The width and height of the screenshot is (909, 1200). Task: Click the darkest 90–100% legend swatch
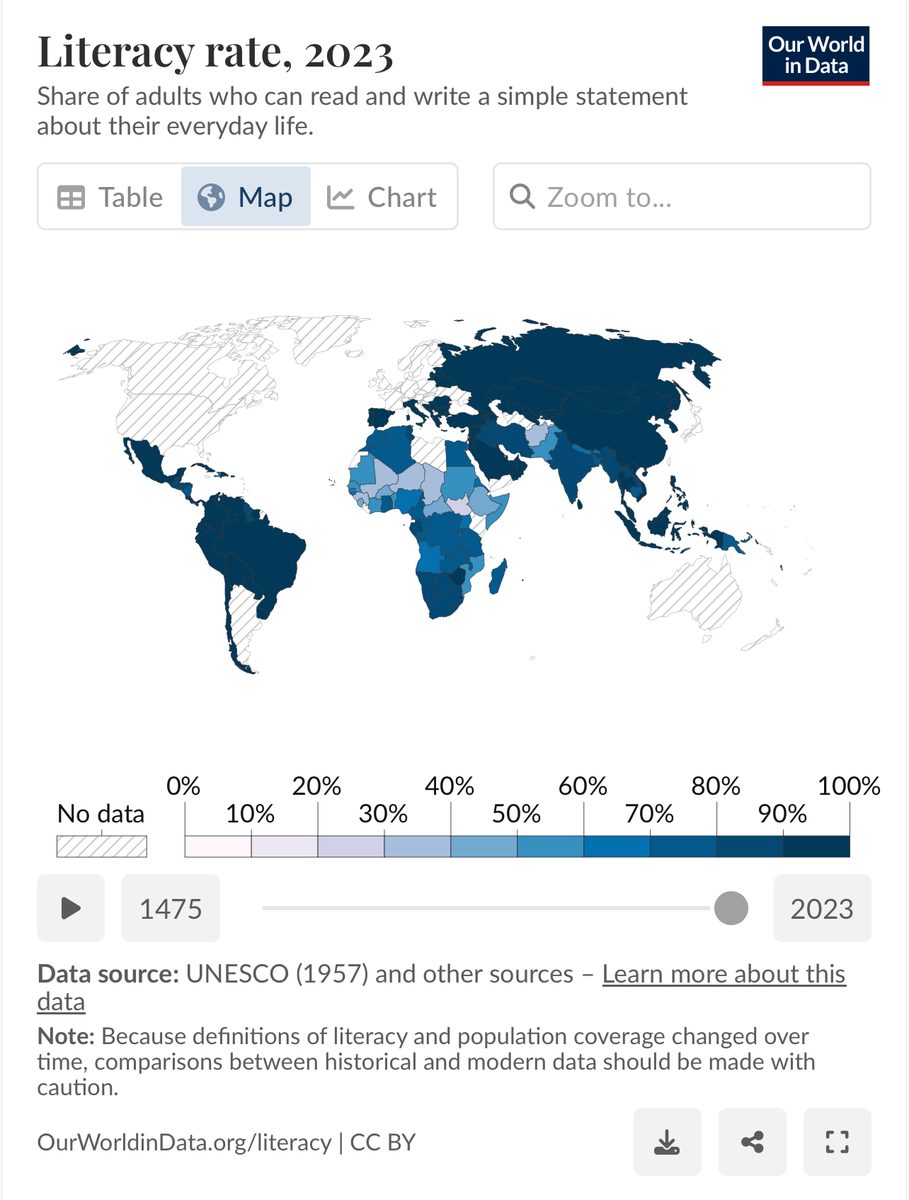[816, 846]
